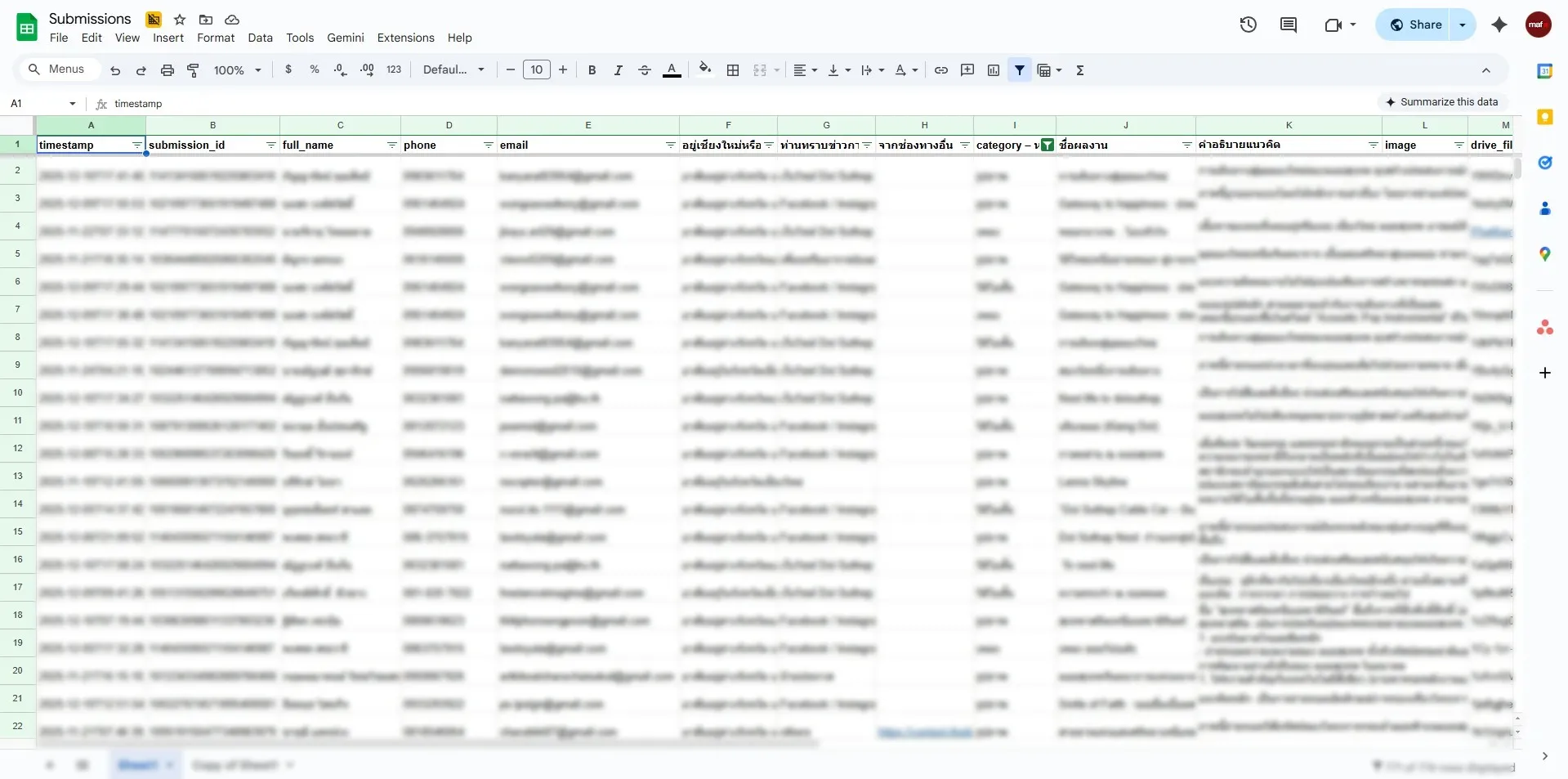Open the Extensions menu
This screenshot has width=1568, height=779.
(405, 38)
